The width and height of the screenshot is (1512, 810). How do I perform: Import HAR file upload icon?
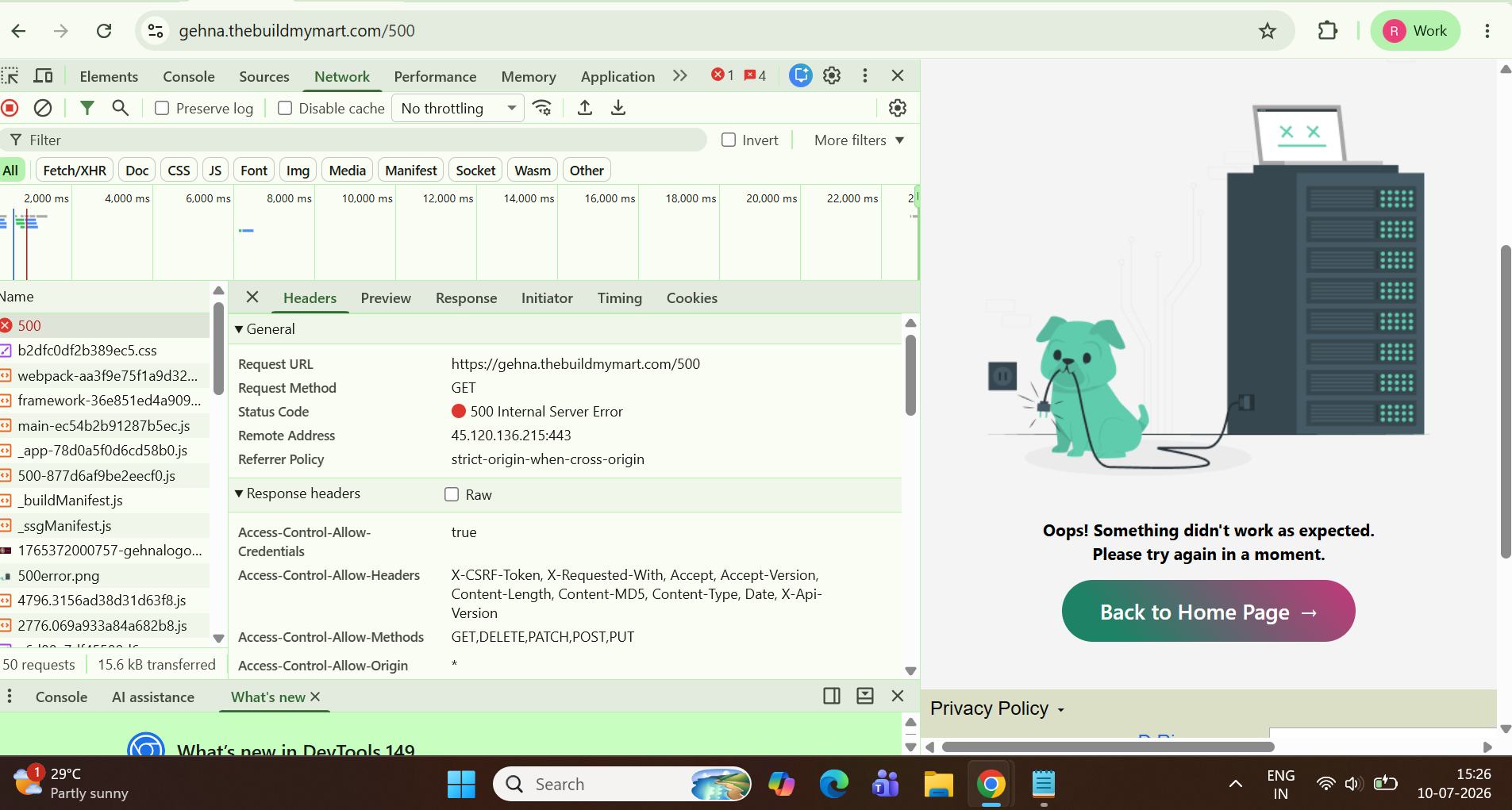pyautogui.click(x=585, y=108)
